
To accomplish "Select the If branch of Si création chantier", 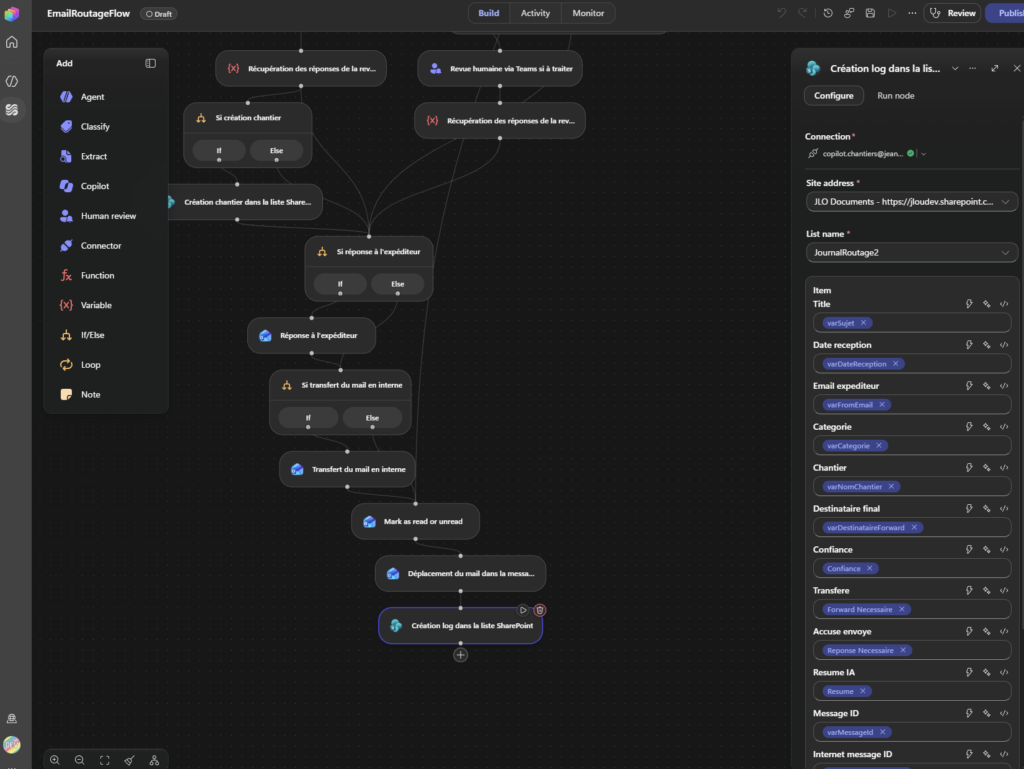I will 219,151.
